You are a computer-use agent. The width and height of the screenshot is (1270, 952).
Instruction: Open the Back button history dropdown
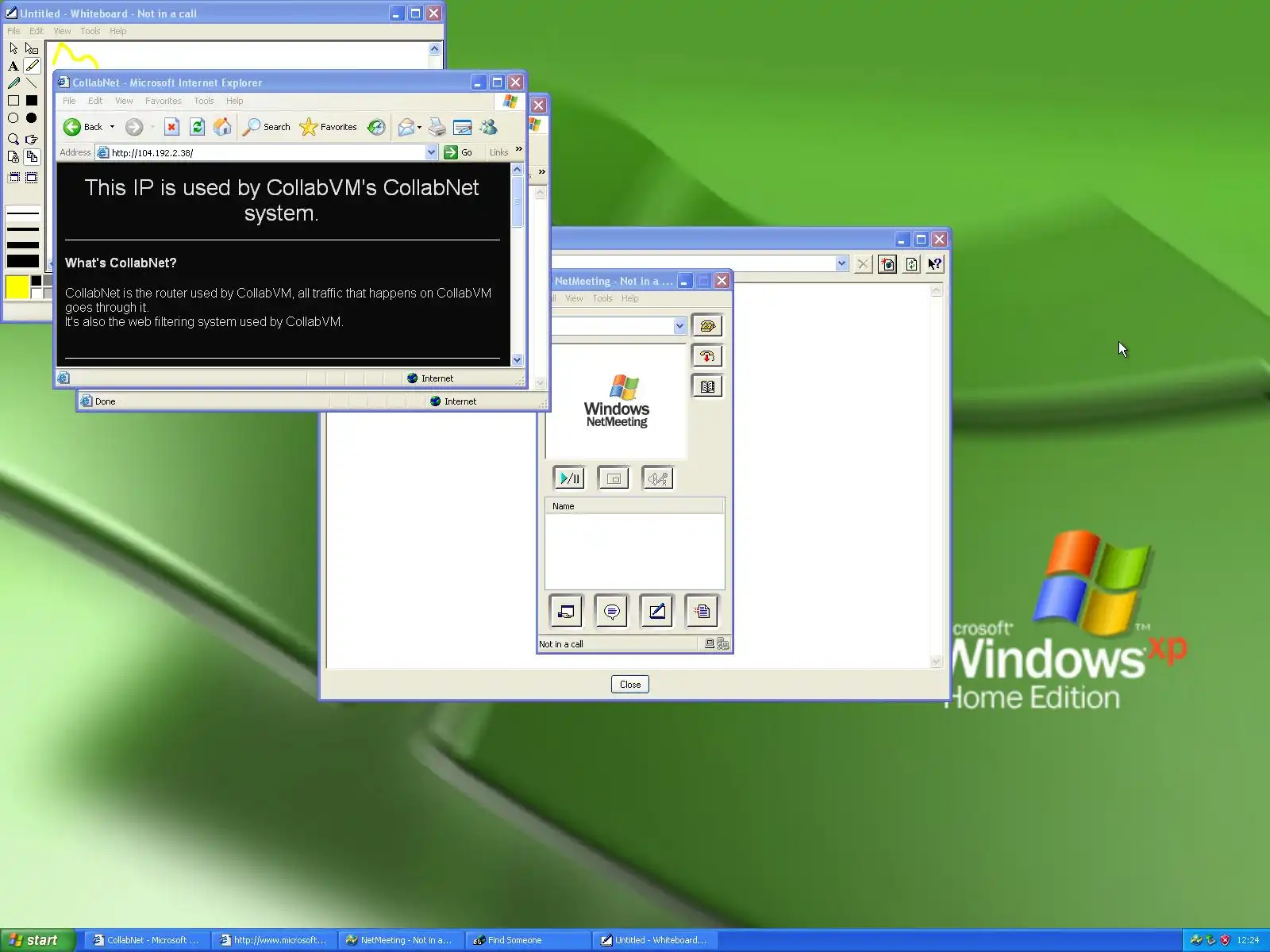(112, 127)
